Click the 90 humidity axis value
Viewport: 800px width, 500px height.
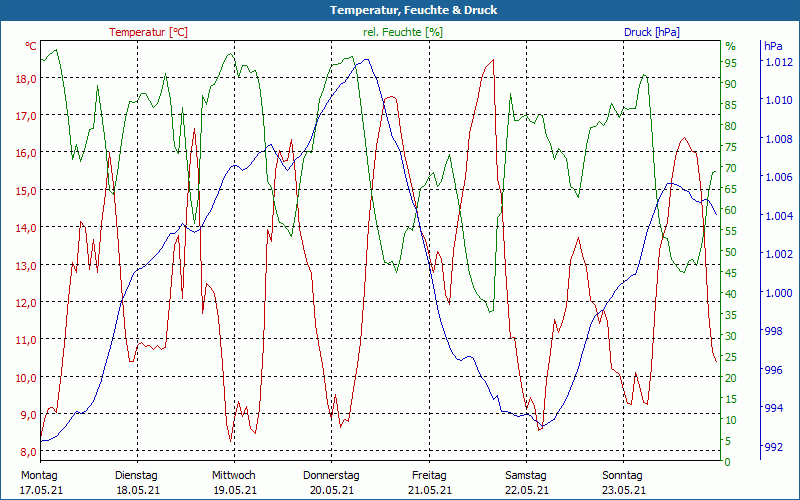731,84
